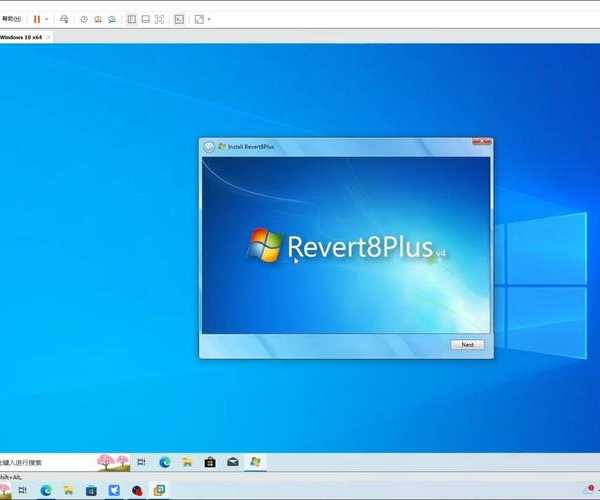Open the 帮助(H) menu

click(x=11, y=19)
